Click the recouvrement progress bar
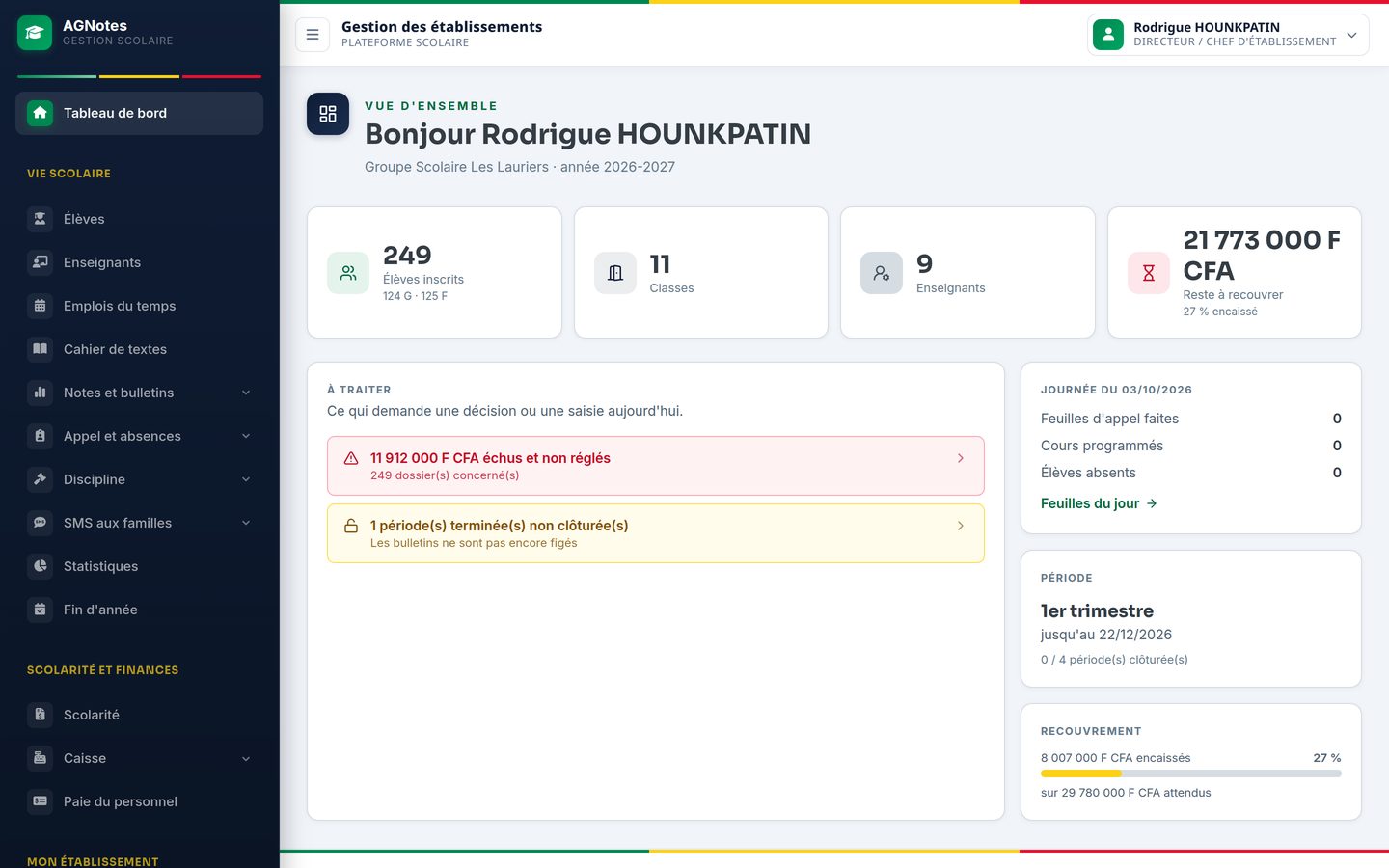 [1191, 773]
